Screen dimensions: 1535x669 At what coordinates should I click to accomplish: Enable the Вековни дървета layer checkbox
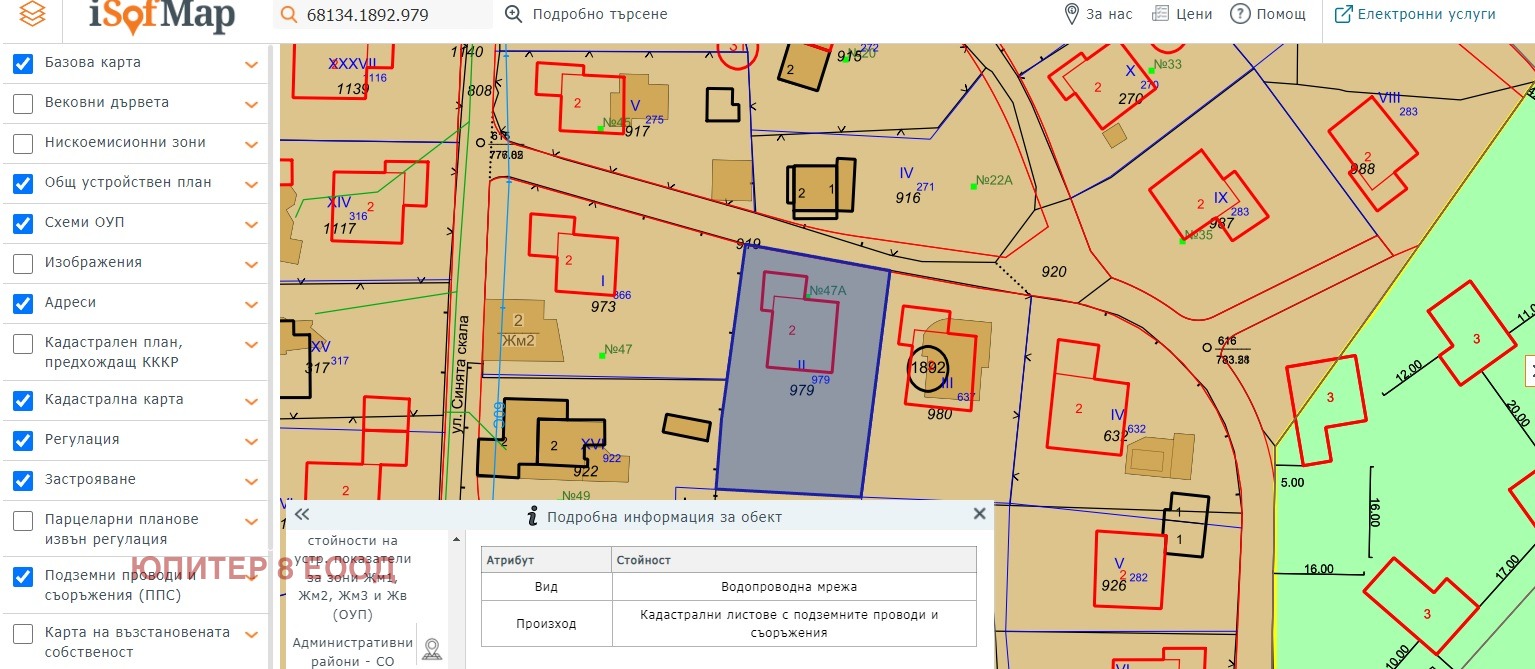coord(23,103)
